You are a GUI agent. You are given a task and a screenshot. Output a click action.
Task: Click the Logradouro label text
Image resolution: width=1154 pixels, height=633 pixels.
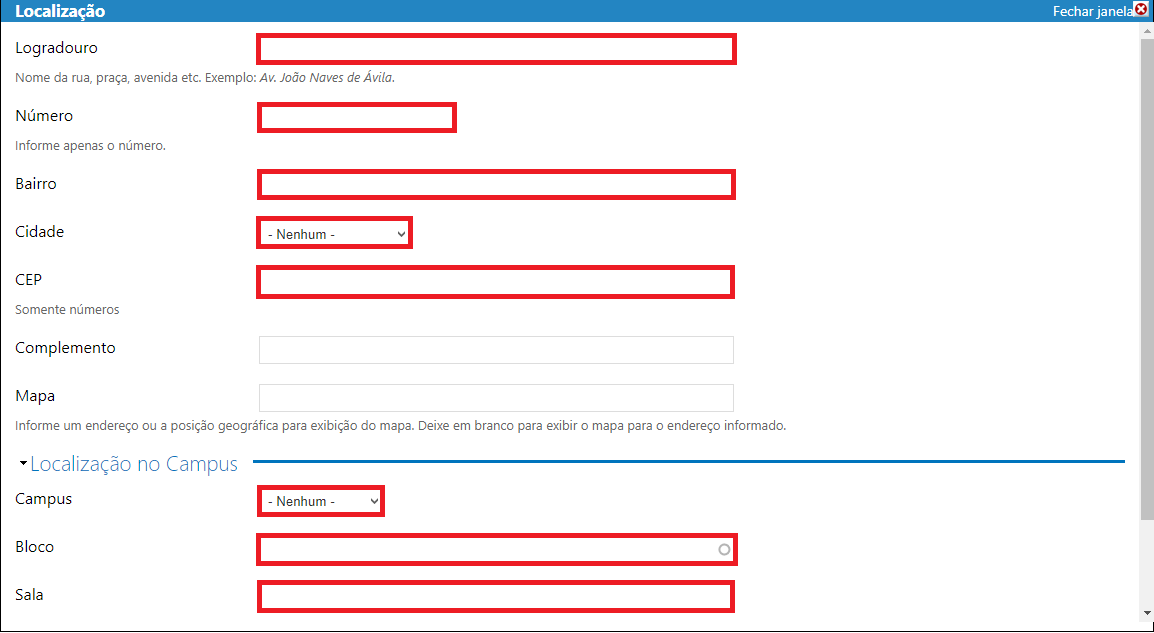[56, 48]
